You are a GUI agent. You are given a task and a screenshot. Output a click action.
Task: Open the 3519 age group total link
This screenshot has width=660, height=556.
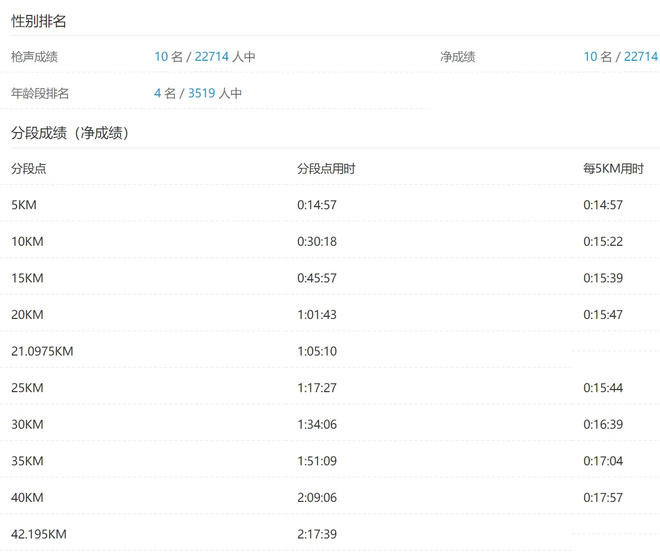[201, 93]
